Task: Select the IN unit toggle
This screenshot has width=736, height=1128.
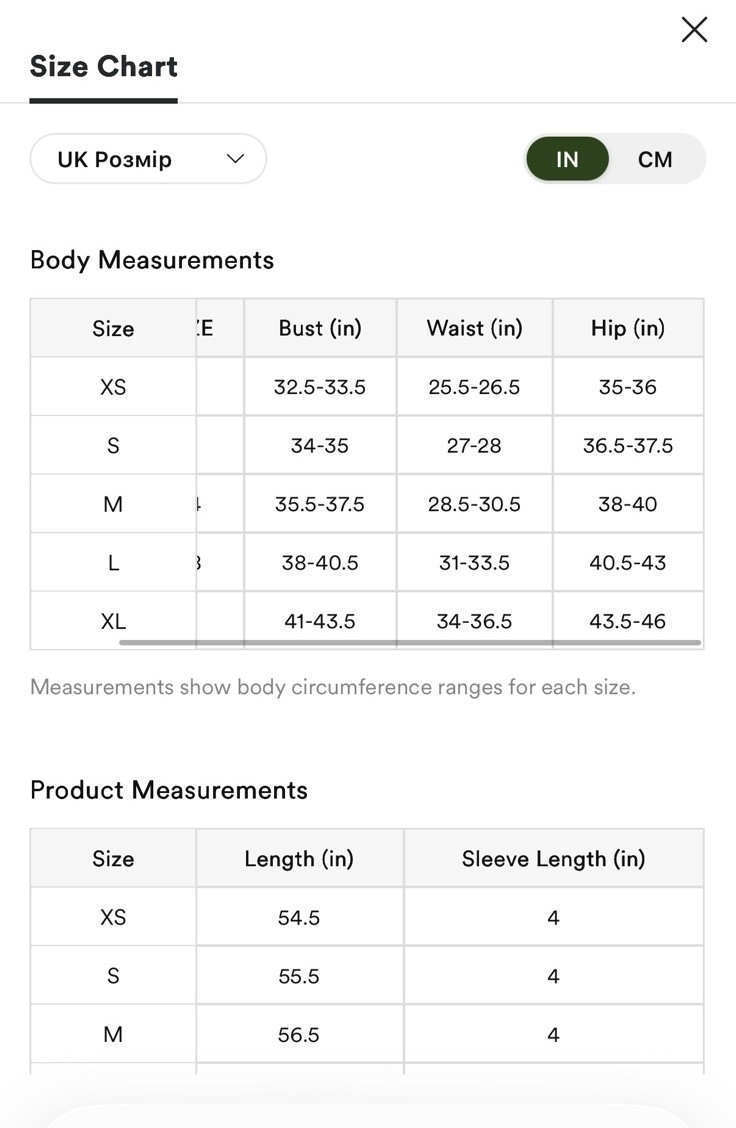Action: pos(567,159)
